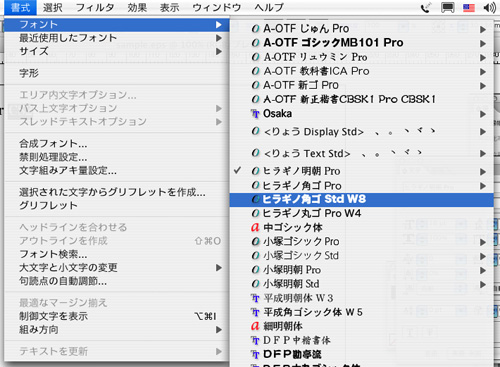The width and height of the screenshot is (500, 367).
Task: Select font ヒラギノ丸ゴ Pro W4
Action: tap(362, 213)
